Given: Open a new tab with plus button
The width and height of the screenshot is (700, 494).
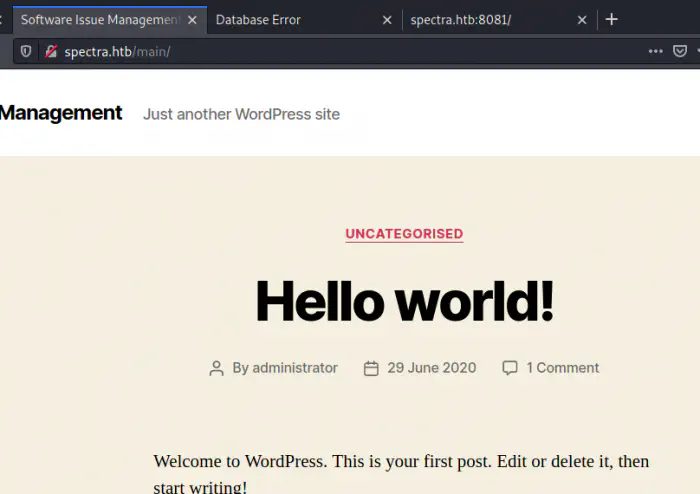Looking at the screenshot, I should (612, 19).
